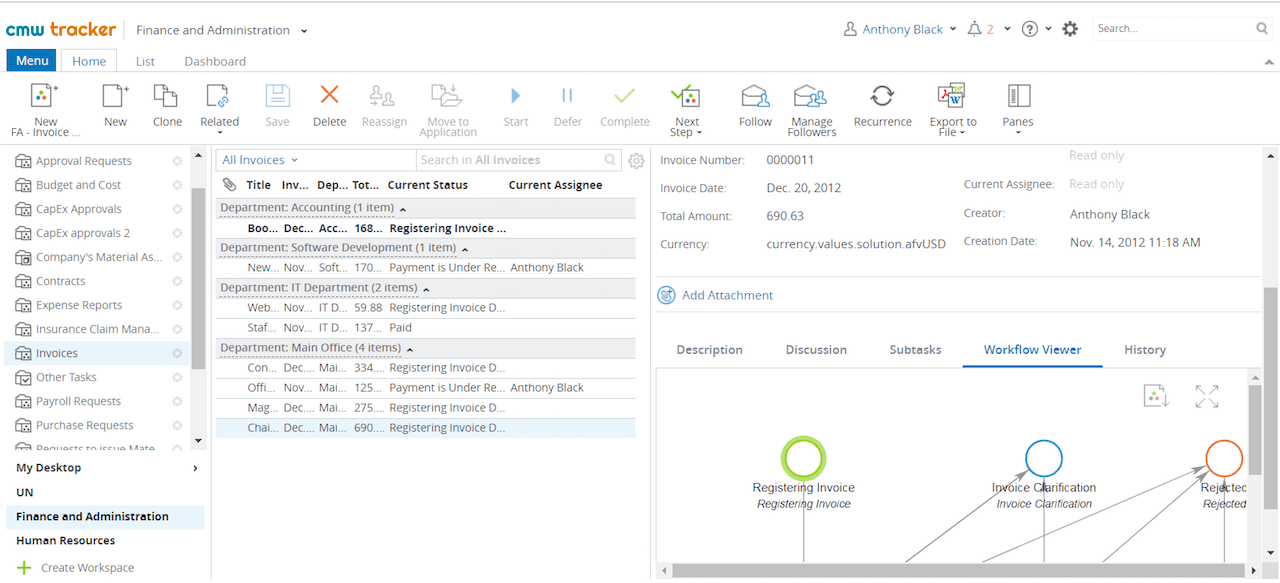
Task: Open the workflow full-screen view icon
Action: (x=1207, y=397)
